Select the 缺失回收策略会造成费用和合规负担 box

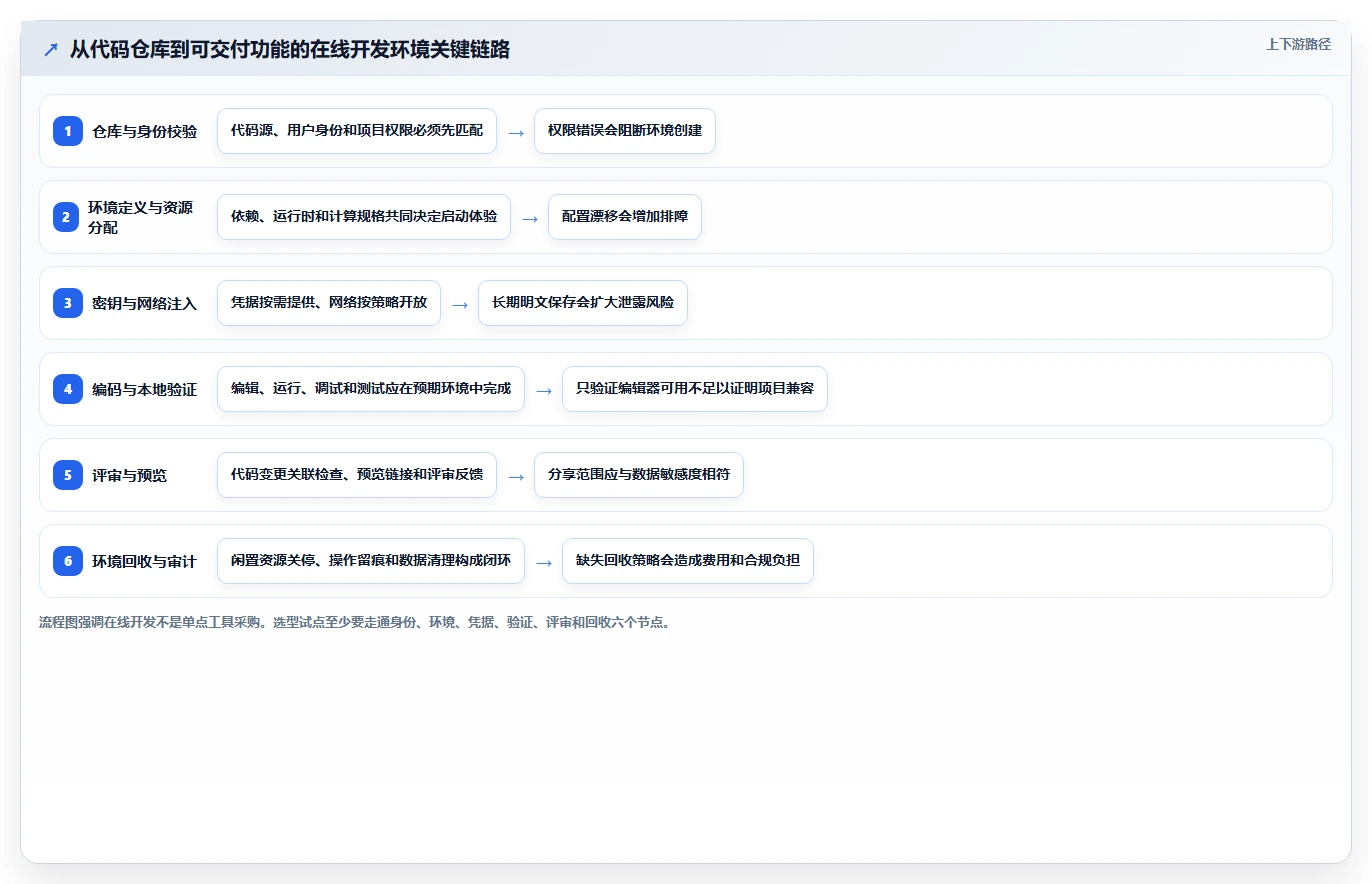tap(688, 561)
